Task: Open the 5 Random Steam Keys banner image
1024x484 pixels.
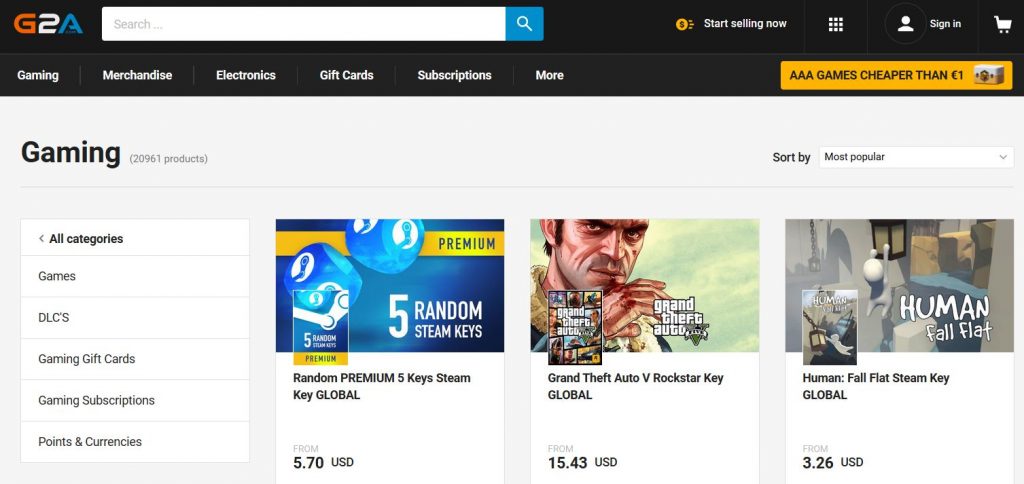Action: click(x=390, y=285)
